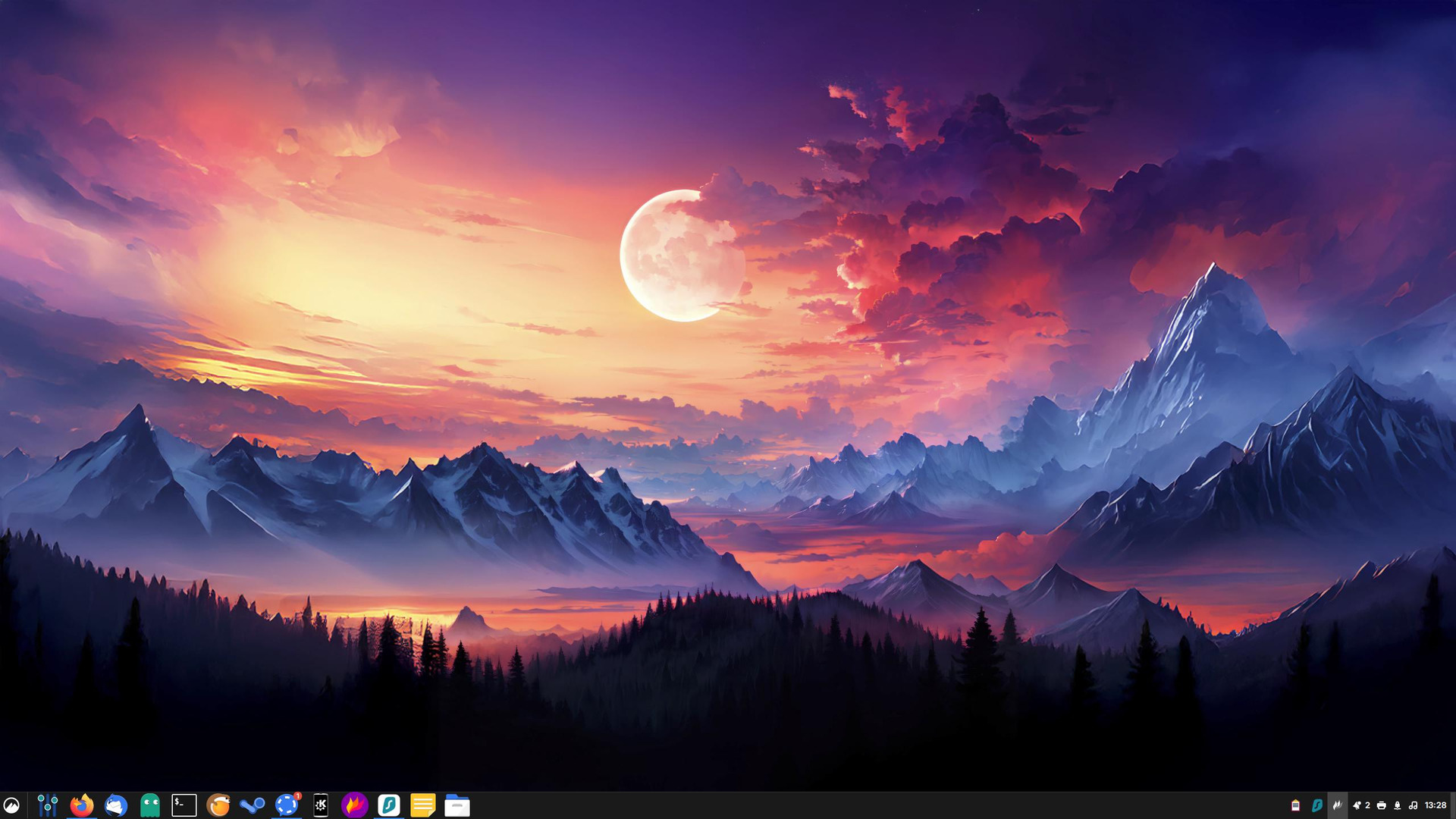Viewport: 1456px width, 819px height.
Task: Click the Surfshark system tray icon
Action: [1316, 805]
